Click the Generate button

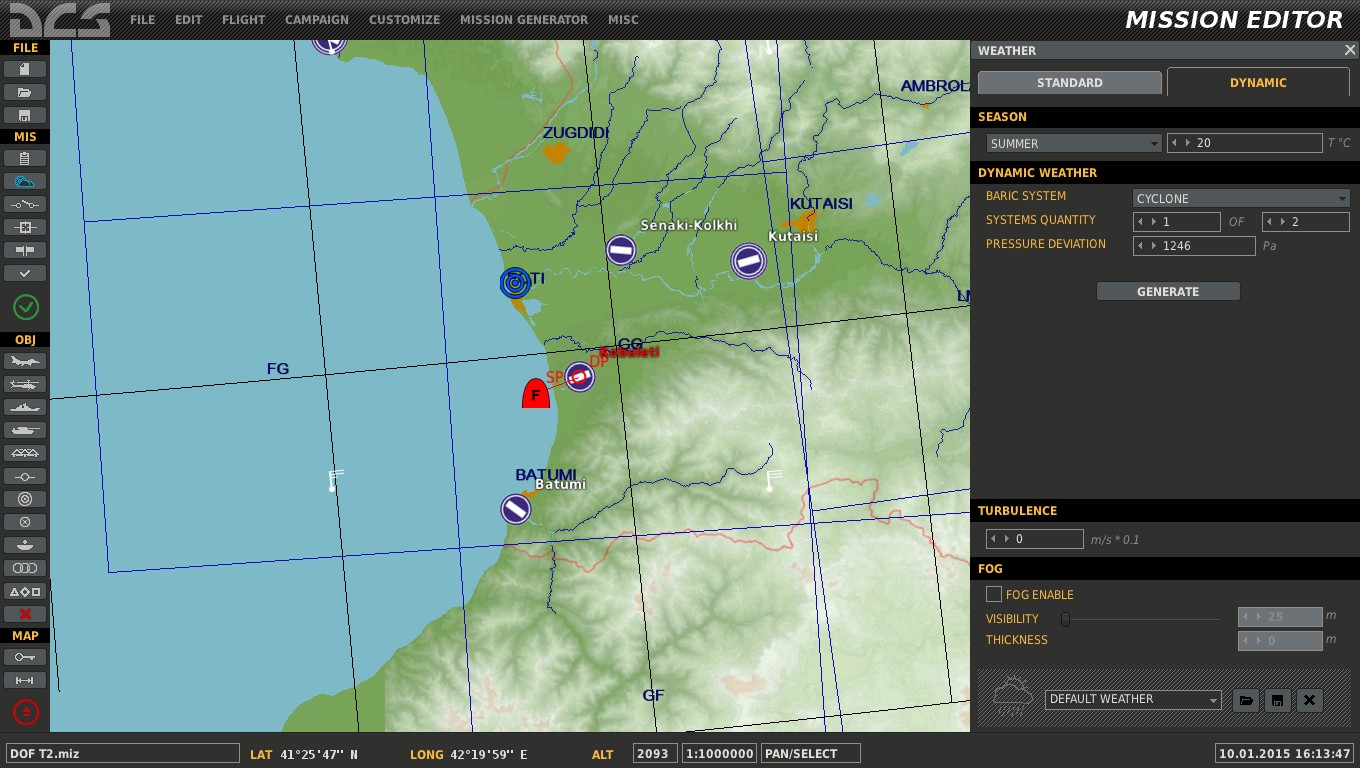(x=1168, y=291)
